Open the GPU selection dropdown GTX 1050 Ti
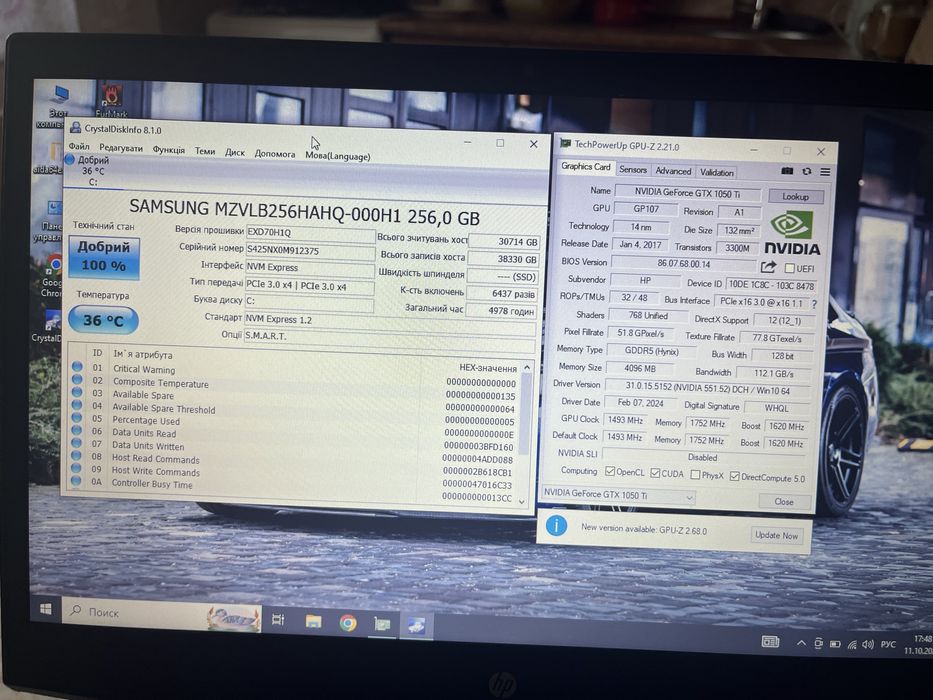933x700 pixels. 618,495
